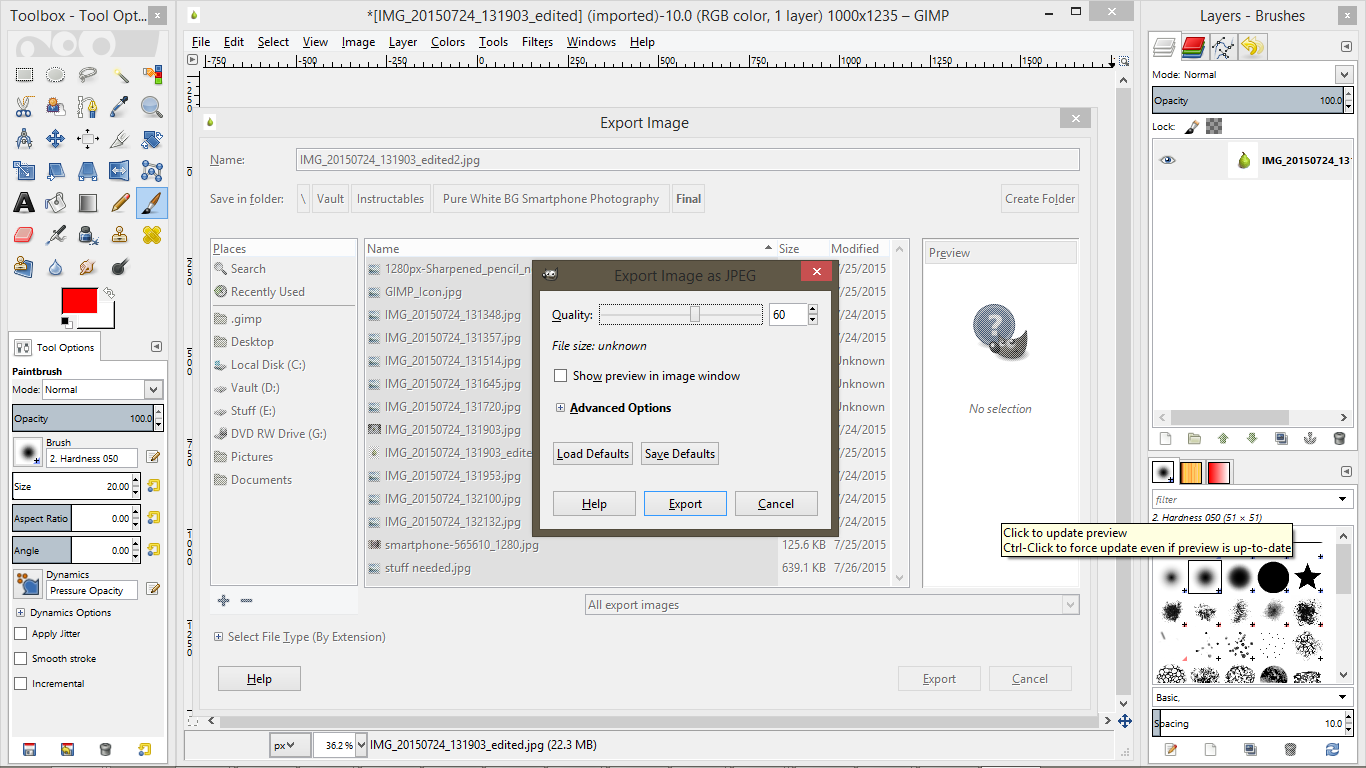
Task: Open the Filters menu
Action: (x=537, y=42)
